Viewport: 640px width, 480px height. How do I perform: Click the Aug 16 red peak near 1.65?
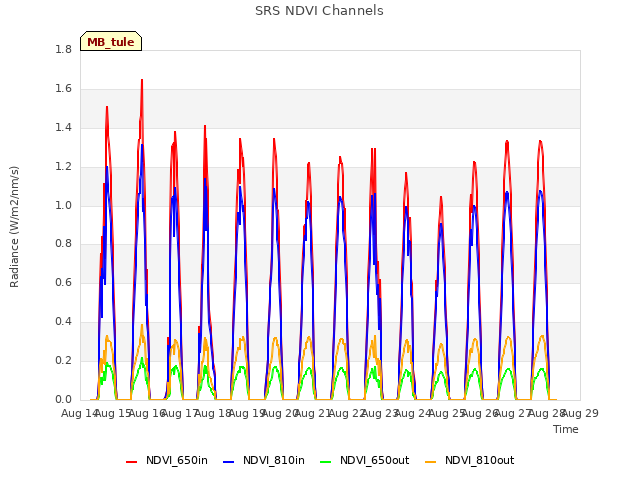pos(142,80)
